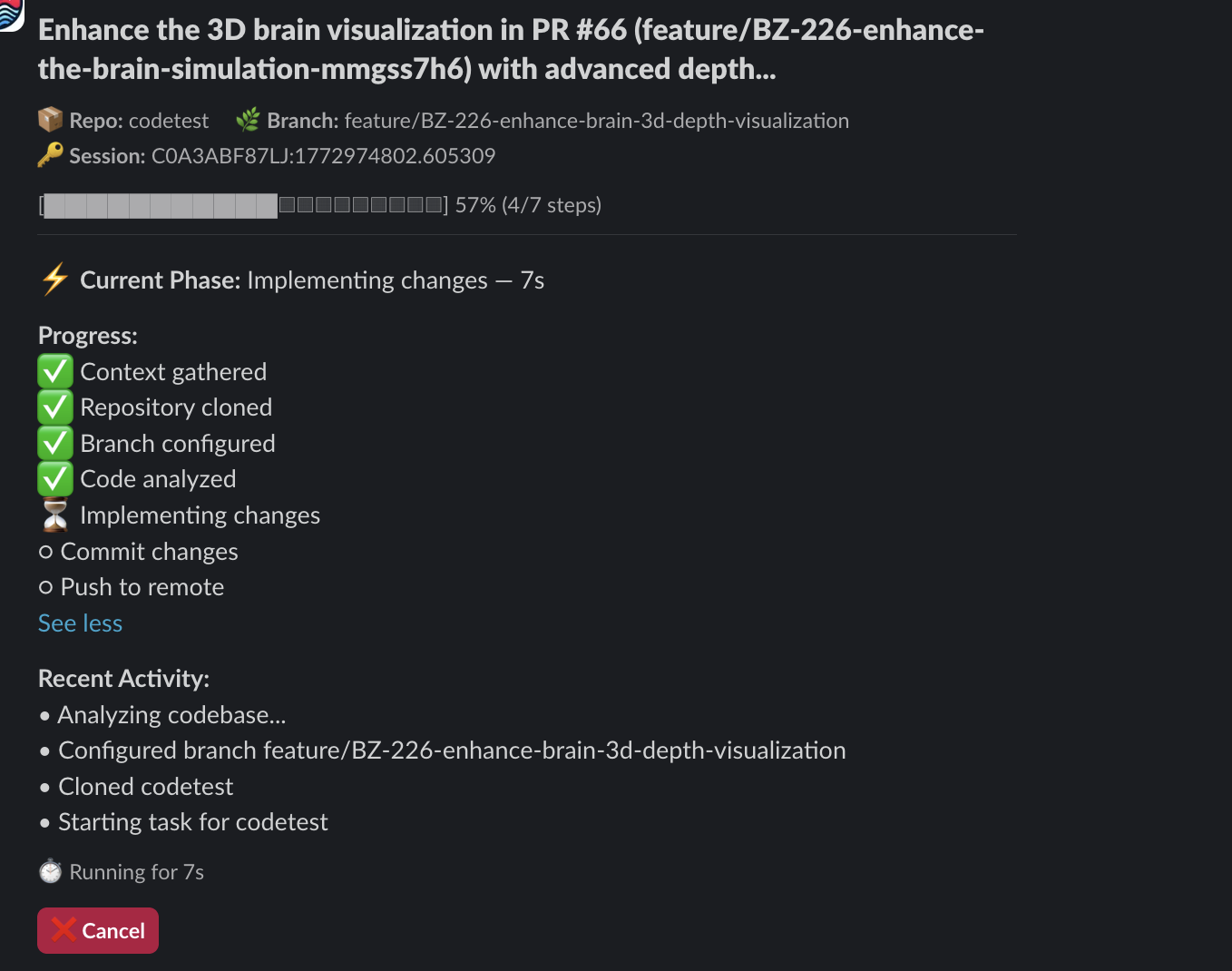Select the Push to remote radio circle
Viewport: 1232px width, 971px height.
(45, 586)
